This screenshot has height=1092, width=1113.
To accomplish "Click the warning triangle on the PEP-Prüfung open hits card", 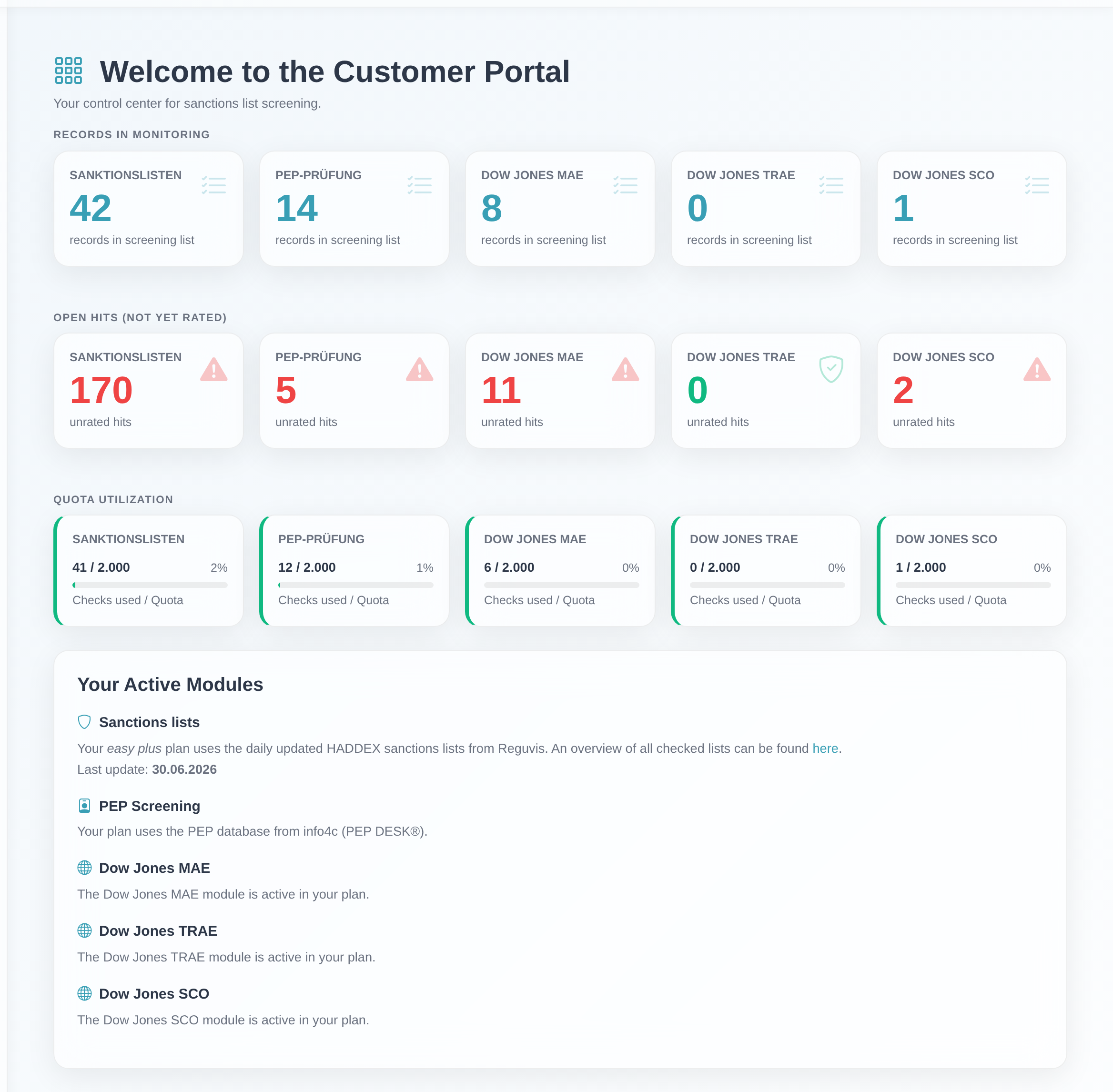I will coord(420,369).
